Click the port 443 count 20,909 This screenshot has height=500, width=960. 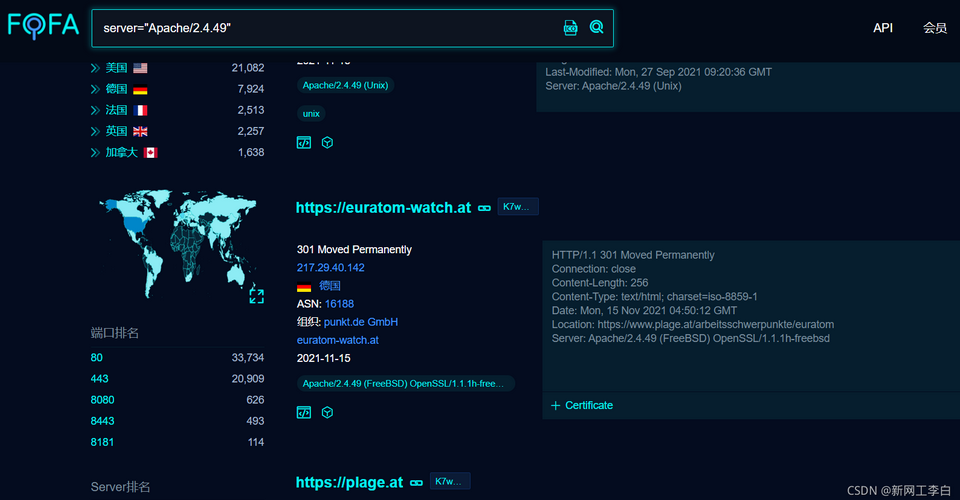[248, 379]
